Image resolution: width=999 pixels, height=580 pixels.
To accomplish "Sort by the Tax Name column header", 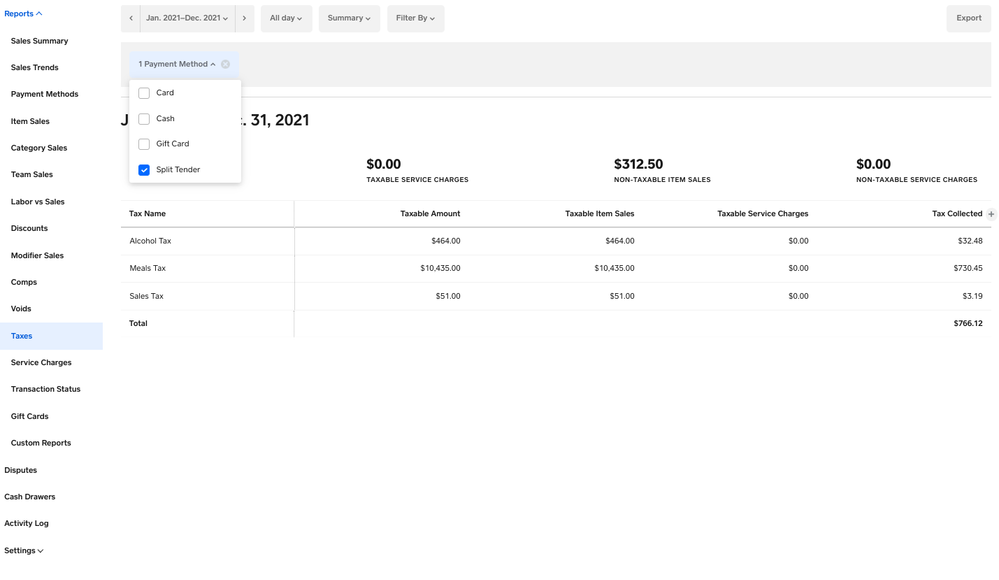I will (148, 214).
